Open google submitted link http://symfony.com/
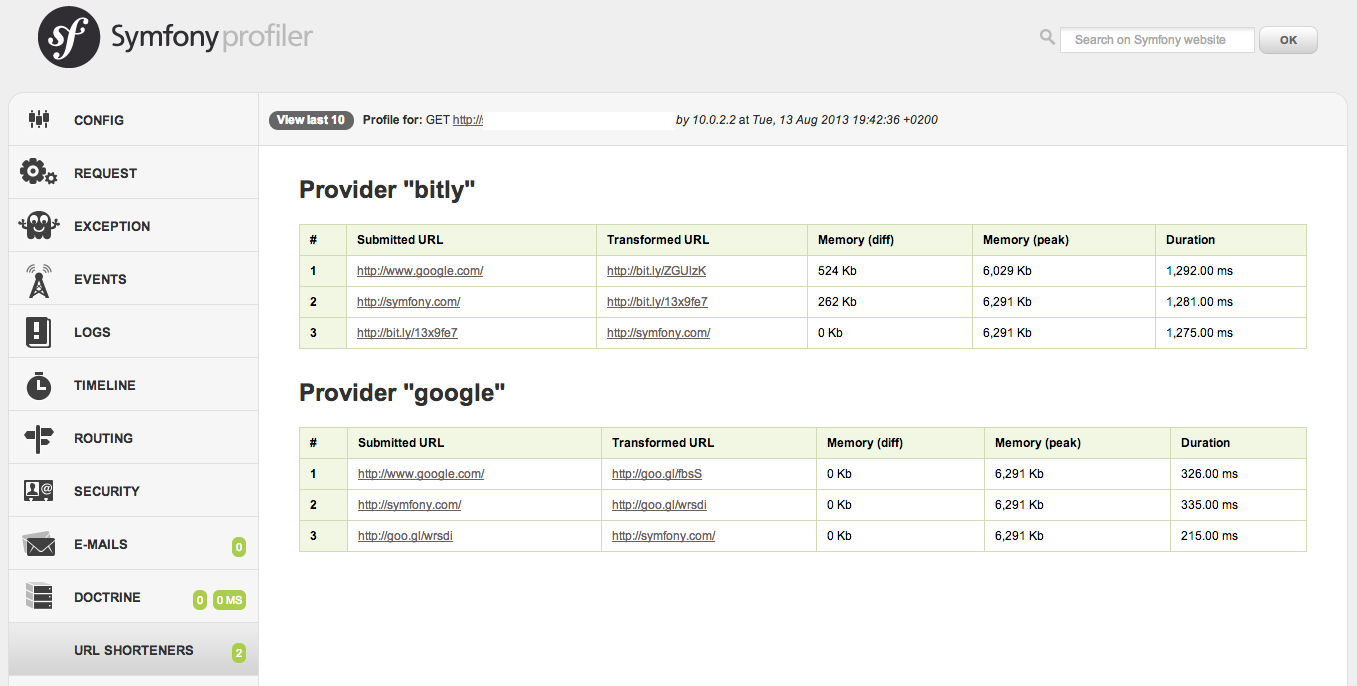 (x=409, y=505)
